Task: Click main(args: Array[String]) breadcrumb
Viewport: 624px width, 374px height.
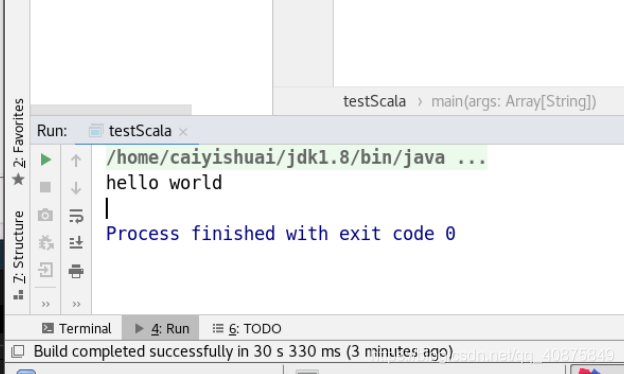Action: 514,101
